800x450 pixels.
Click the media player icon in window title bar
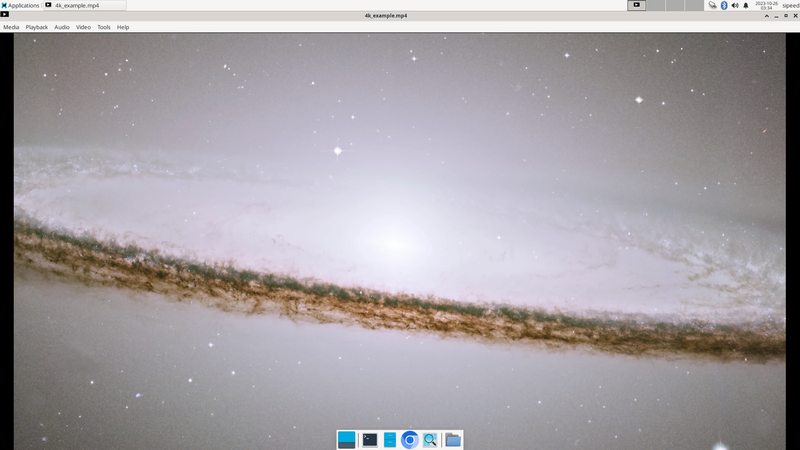pos(5,15)
